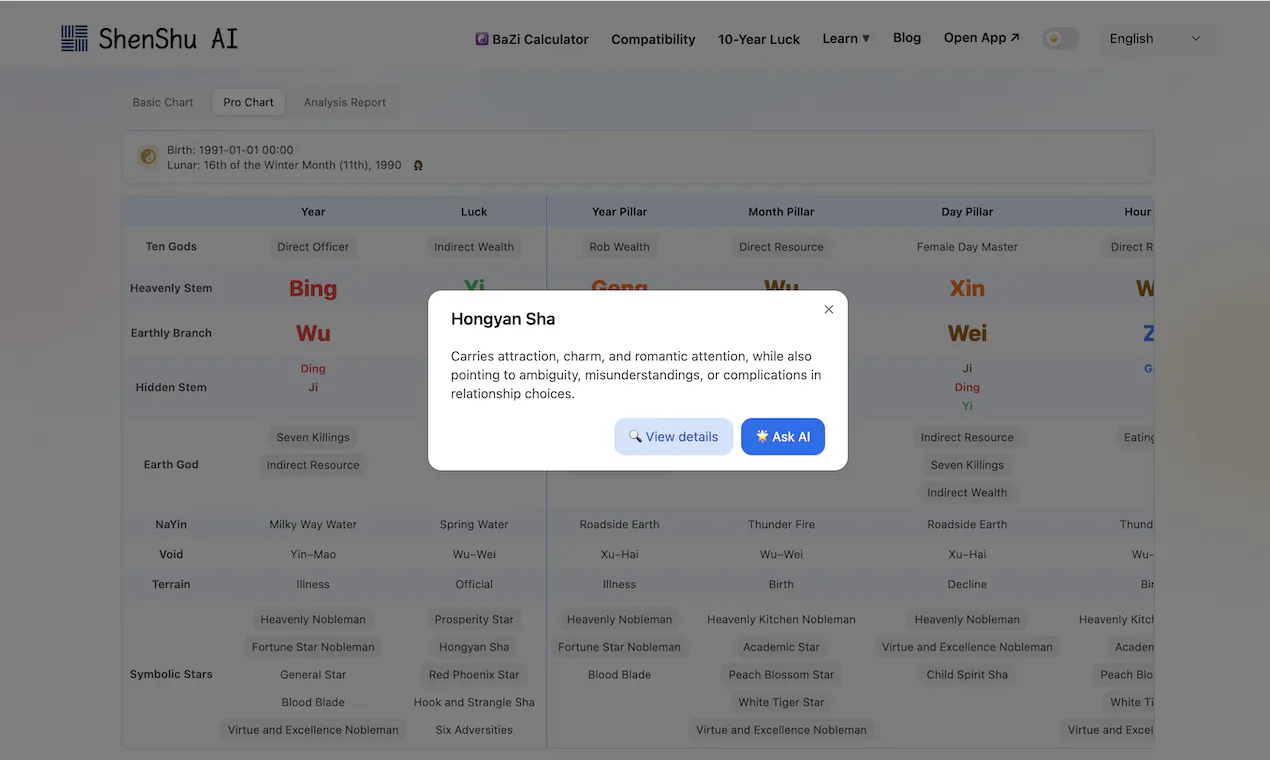Go to the Compatibility page

[x=653, y=39]
